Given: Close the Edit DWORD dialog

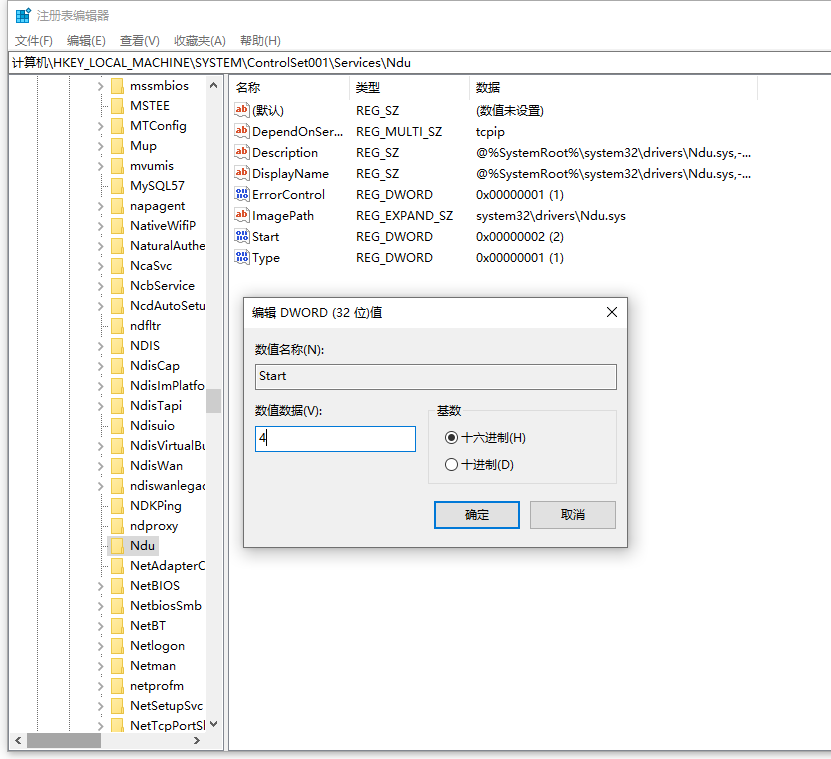Looking at the screenshot, I should 611,312.
